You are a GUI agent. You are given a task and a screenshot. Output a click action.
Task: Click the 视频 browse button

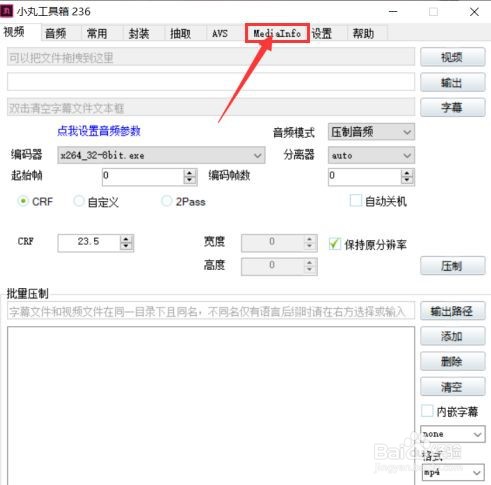coord(452,57)
